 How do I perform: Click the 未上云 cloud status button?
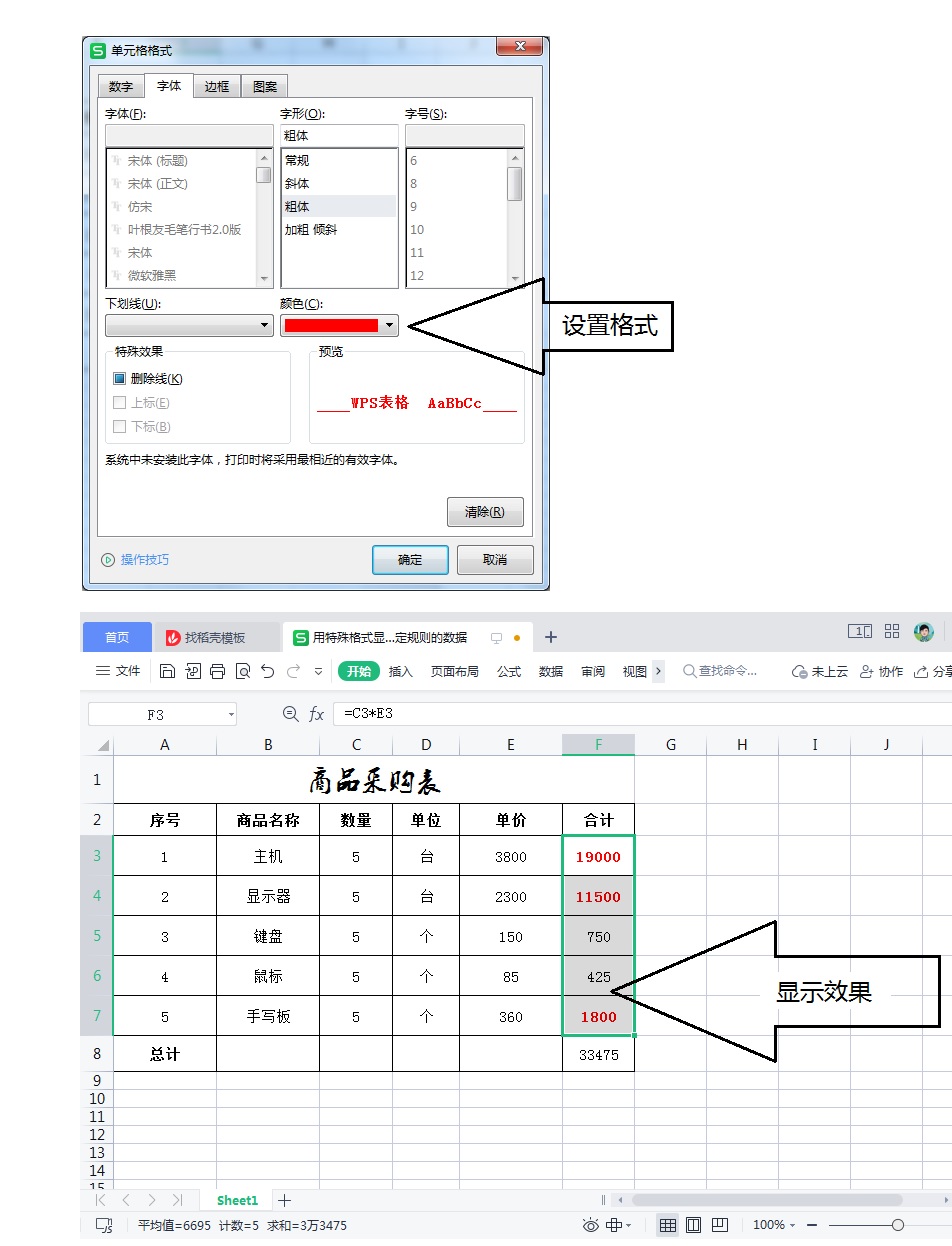coord(821,671)
